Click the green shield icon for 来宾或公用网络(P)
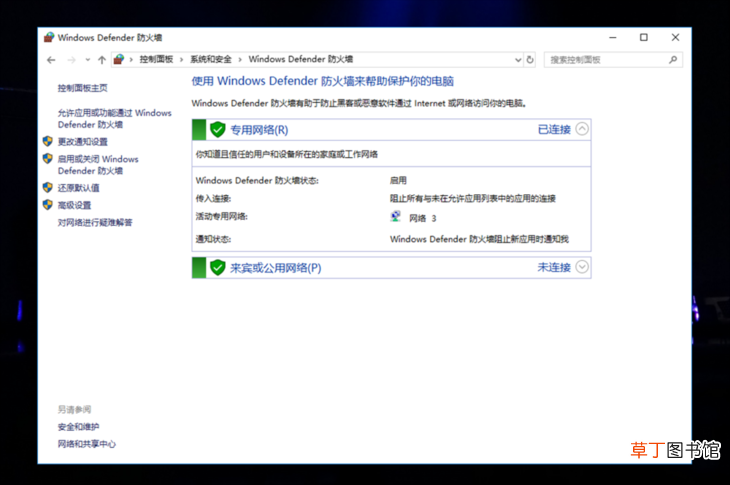 click(217, 268)
